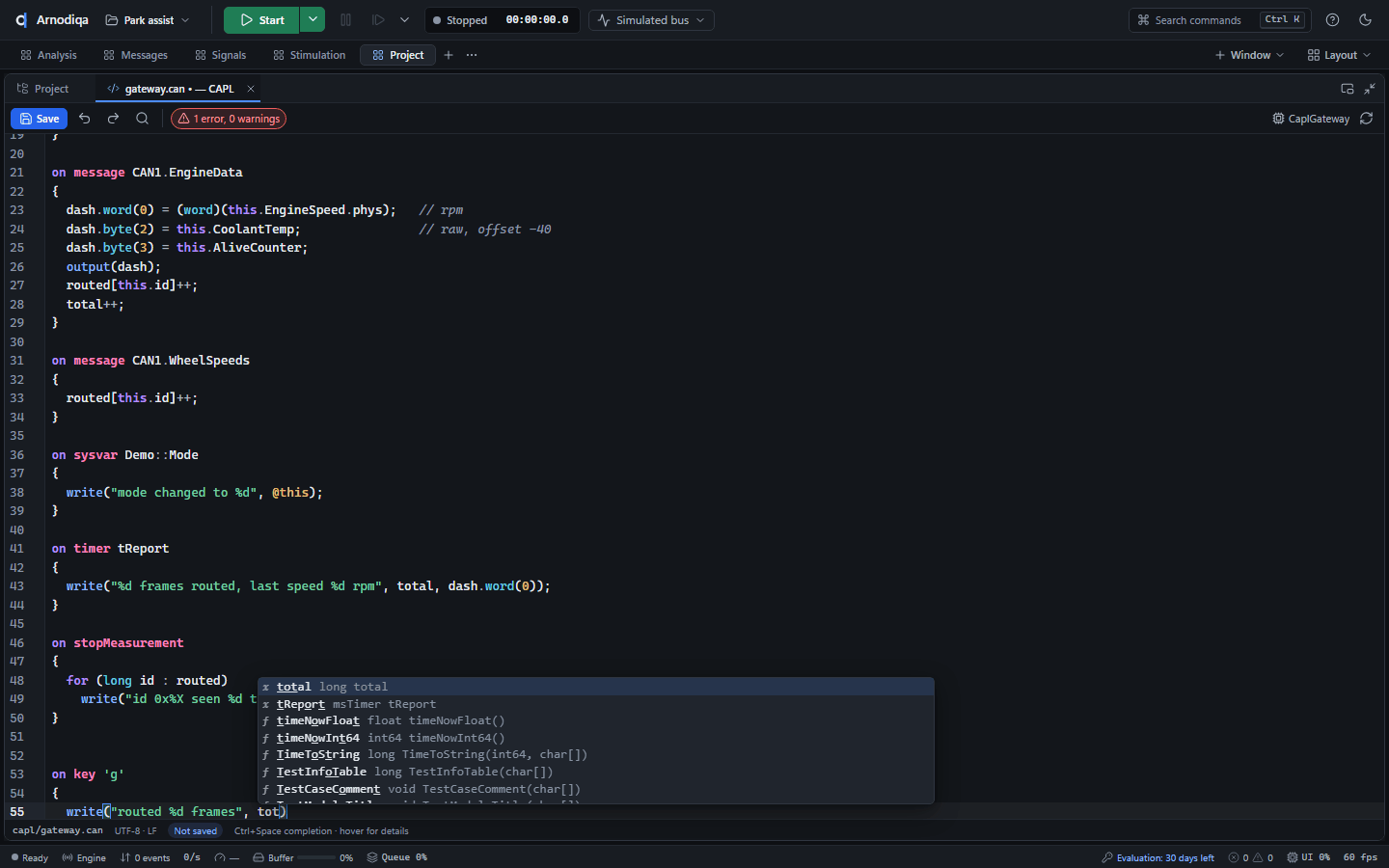Click the "// raw, offset -40" comment
This screenshot has width=1389, height=868.
(x=484, y=230)
